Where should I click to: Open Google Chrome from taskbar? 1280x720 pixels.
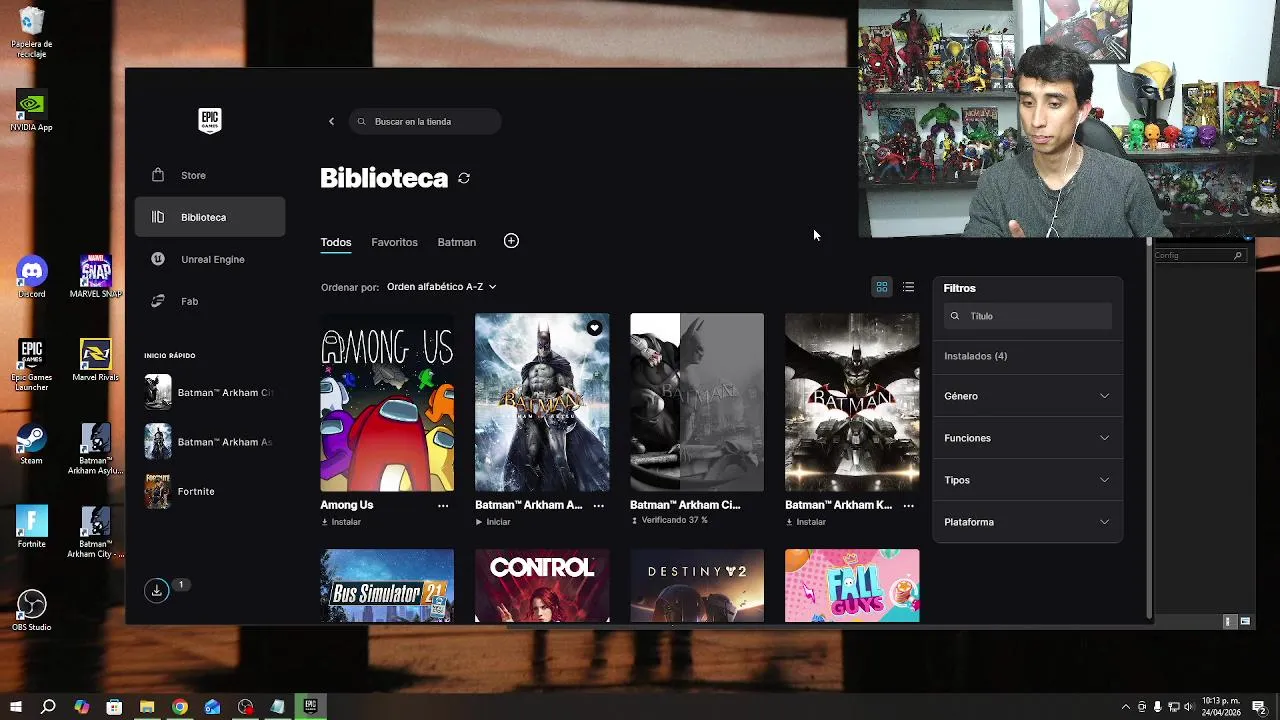[179, 707]
